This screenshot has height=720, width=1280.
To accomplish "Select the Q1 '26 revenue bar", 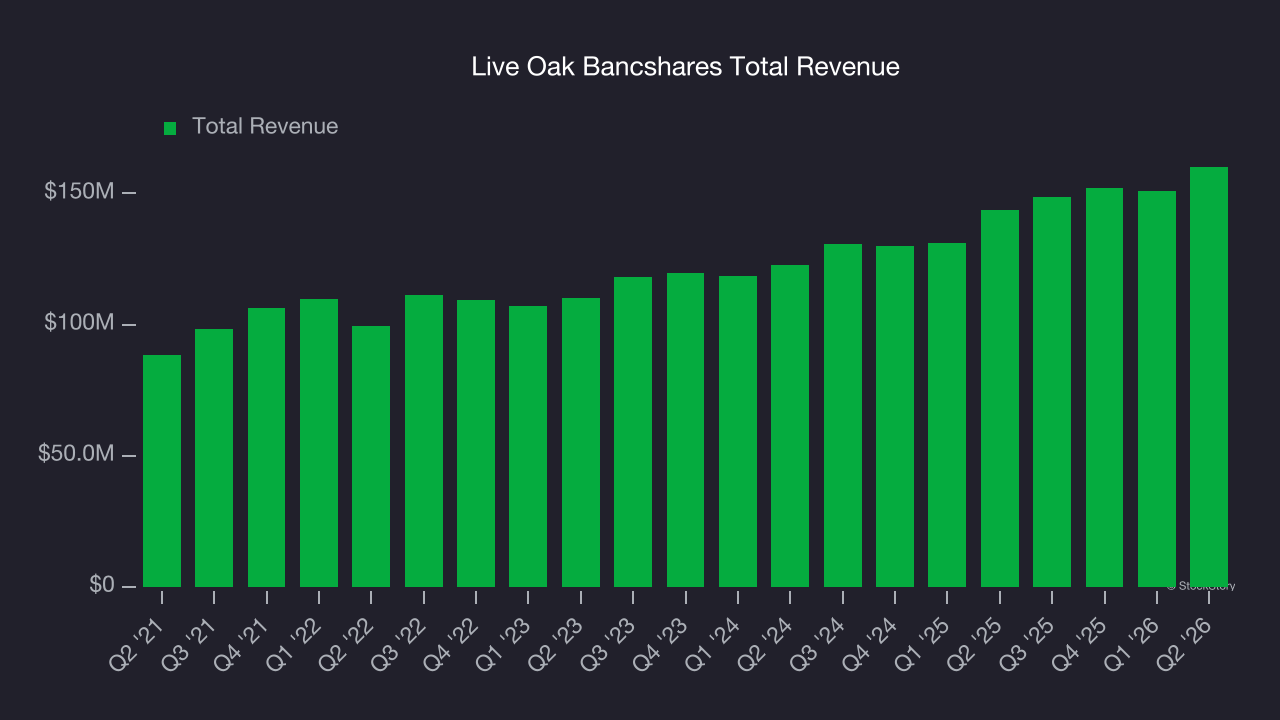I will tap(1157, 389).
